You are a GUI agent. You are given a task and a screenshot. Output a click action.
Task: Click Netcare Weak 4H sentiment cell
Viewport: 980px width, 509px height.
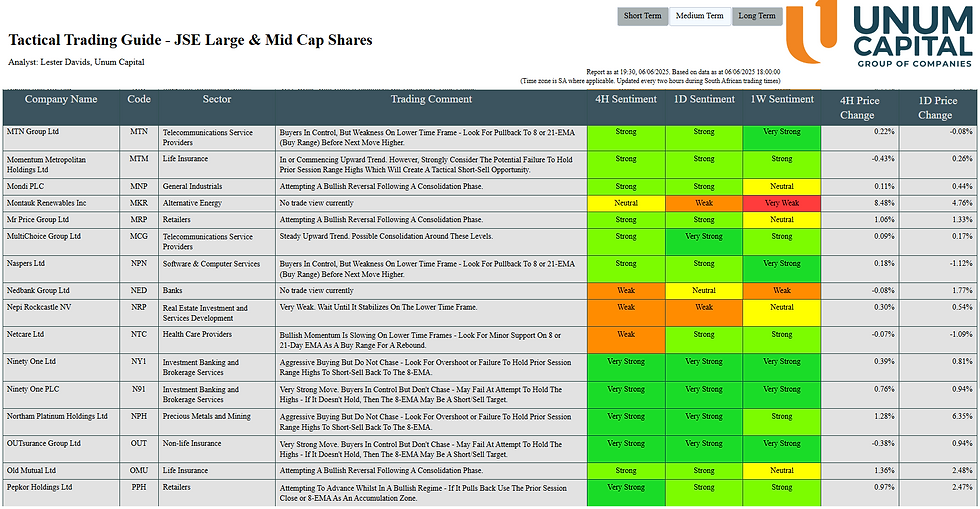tap(626, 340)
